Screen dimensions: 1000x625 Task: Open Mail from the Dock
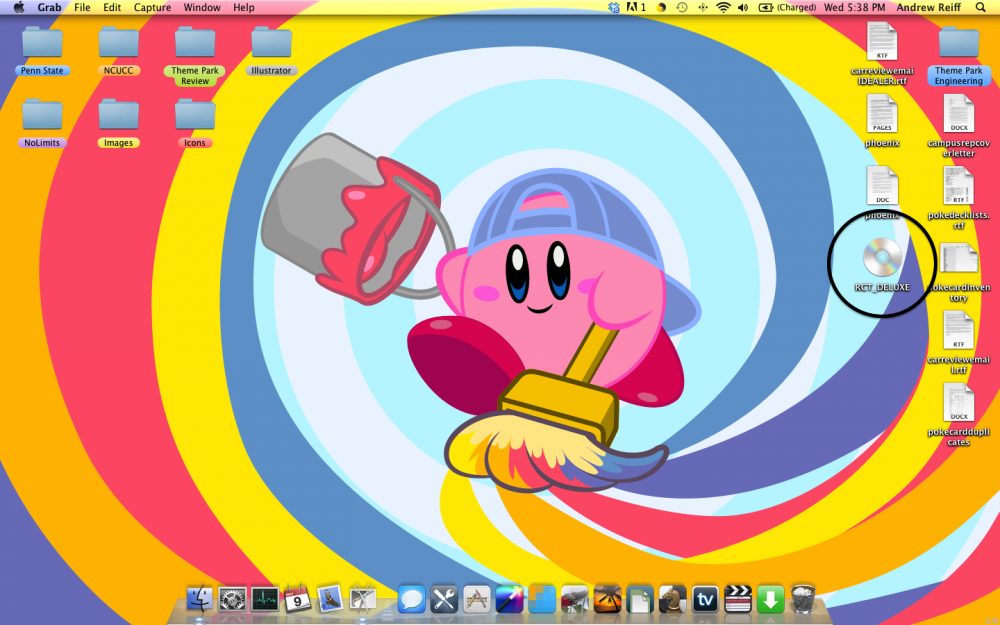tap(328, 600)
